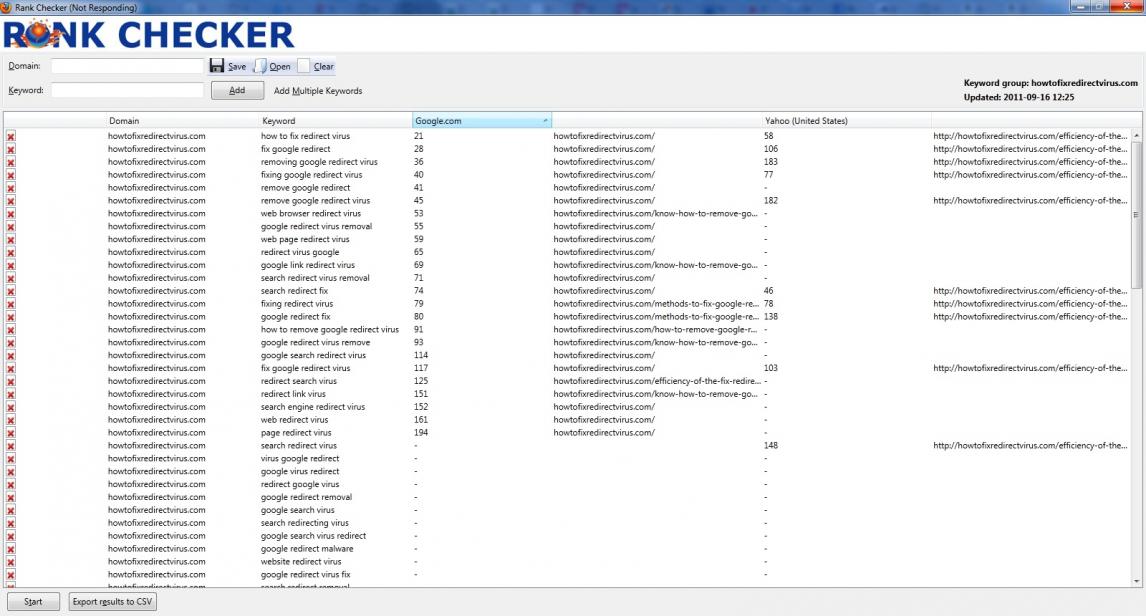Sort by the Domain column header
Screen dimensions: 1146x616
183,121
